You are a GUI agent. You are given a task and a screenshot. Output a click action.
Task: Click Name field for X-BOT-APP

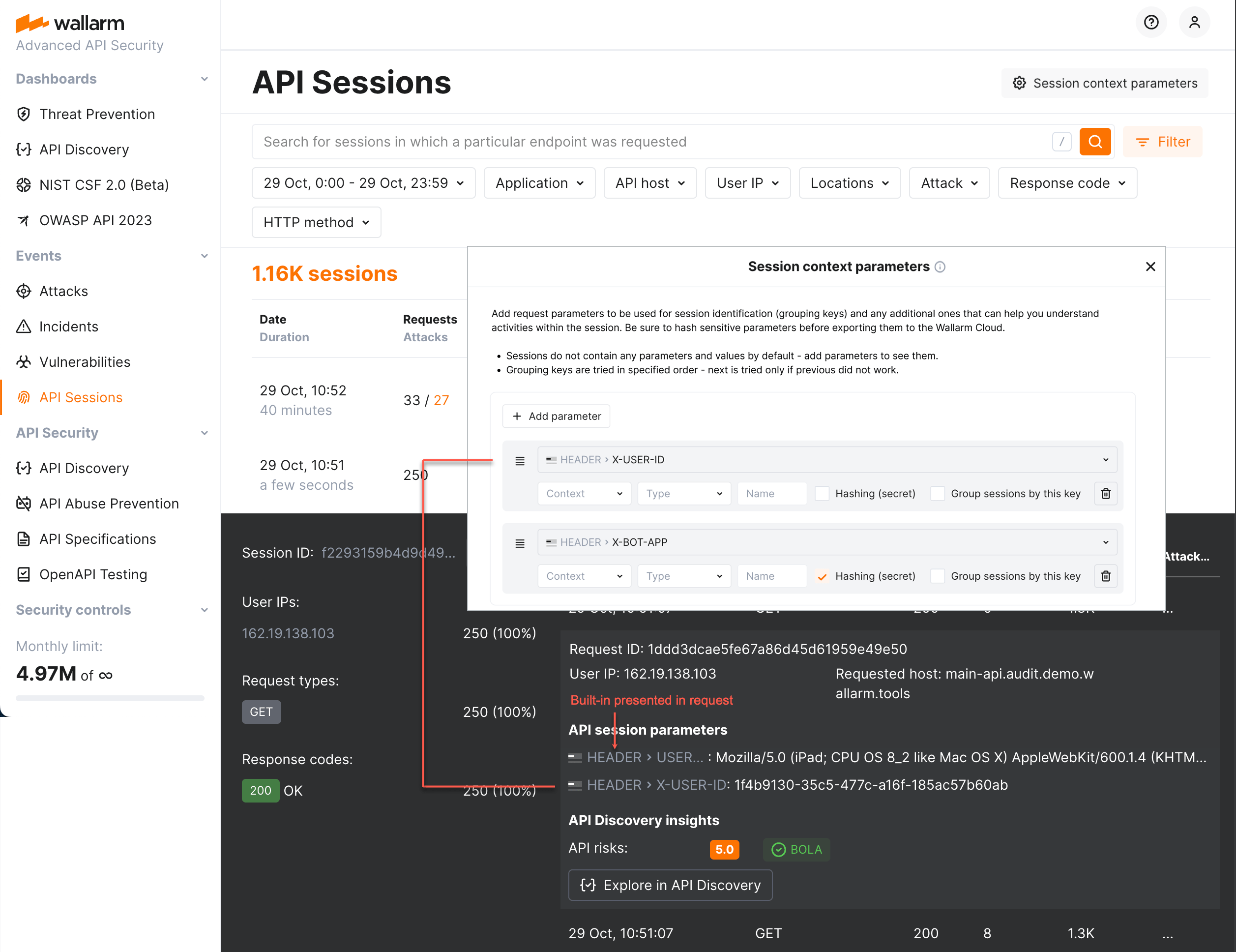(x=771, y=576)
